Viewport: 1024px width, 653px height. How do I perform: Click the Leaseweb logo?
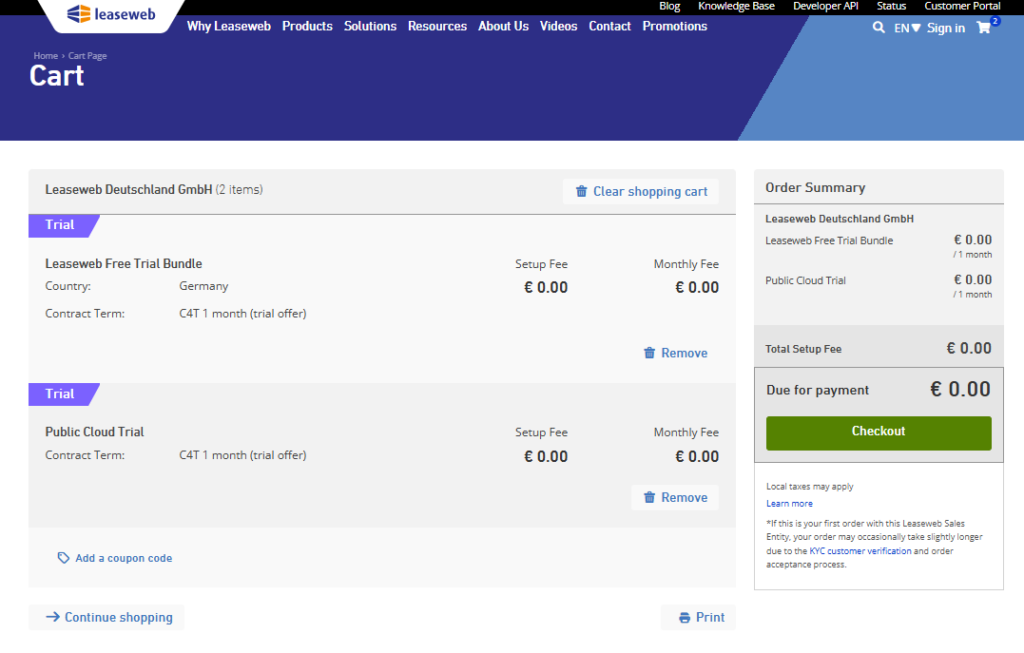click(x=111, y=14)
